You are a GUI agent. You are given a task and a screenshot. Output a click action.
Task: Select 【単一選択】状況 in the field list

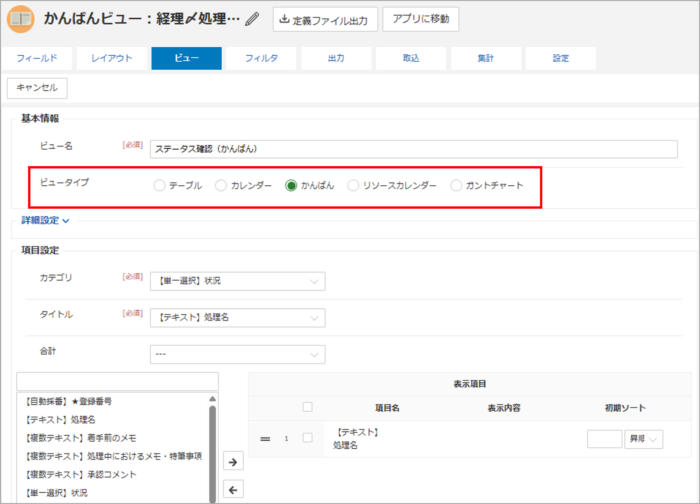(x=56, y=493)
